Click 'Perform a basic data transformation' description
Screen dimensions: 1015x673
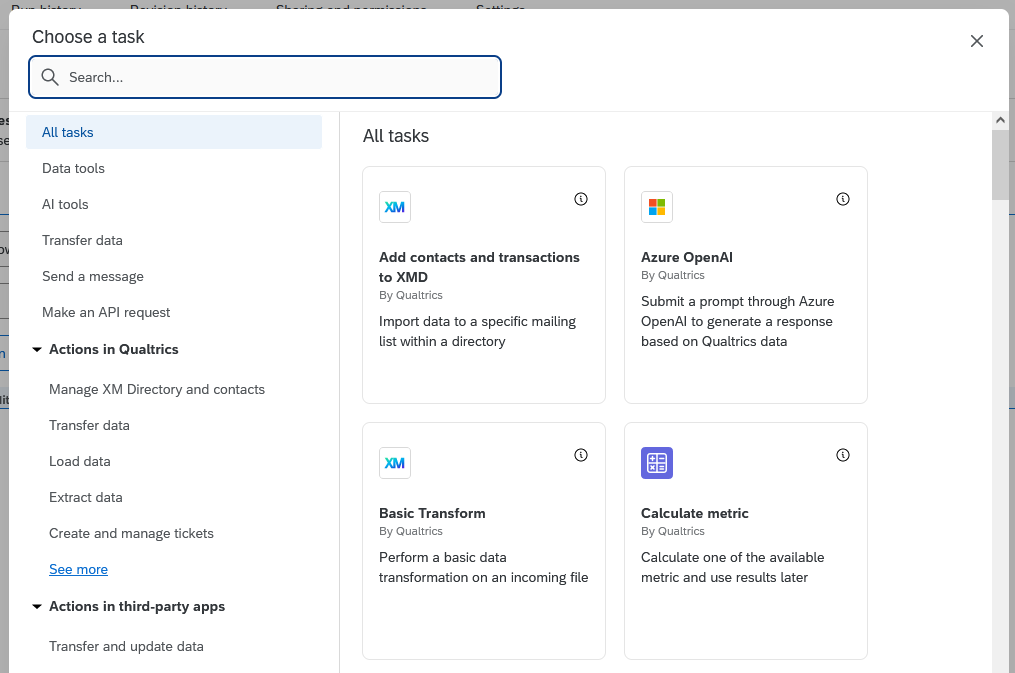point(484,568)
